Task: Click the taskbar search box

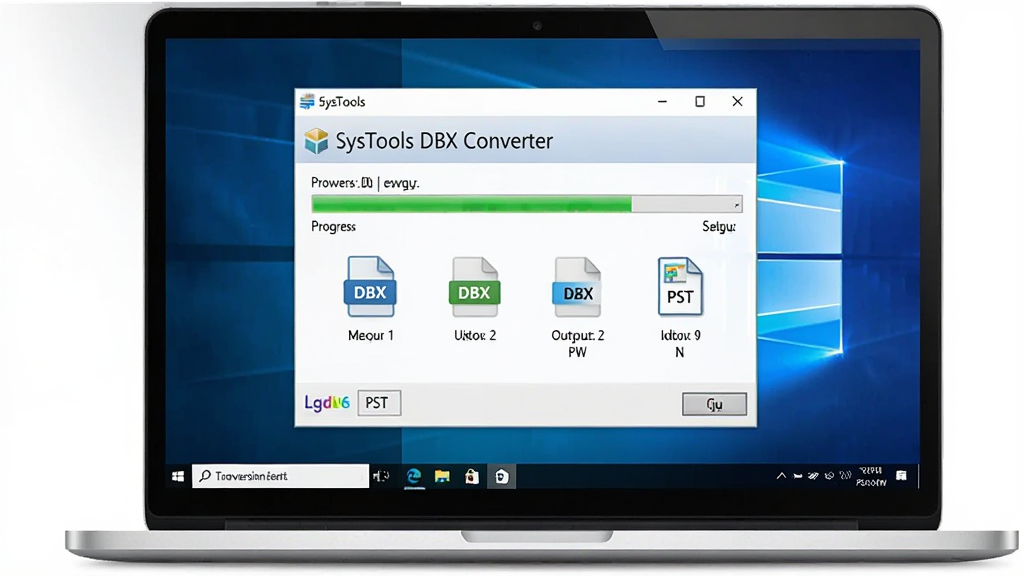Action: [280, 476]
